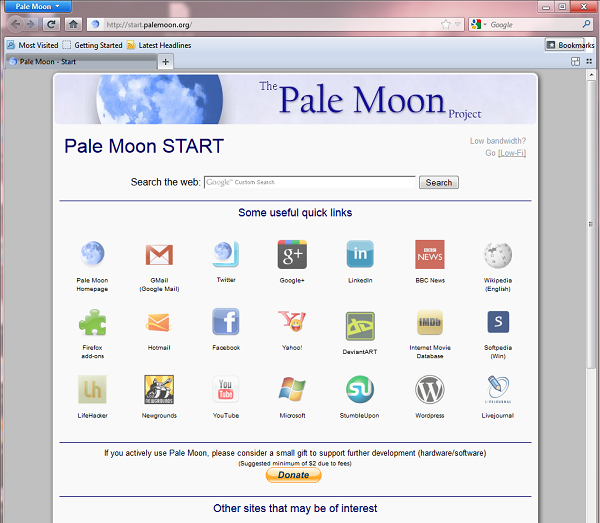Viewport: 600px width, 523px height.
Task: Open the Most Visited bookmarks folder
Action: pyautogui.click(x=33, y=45)
